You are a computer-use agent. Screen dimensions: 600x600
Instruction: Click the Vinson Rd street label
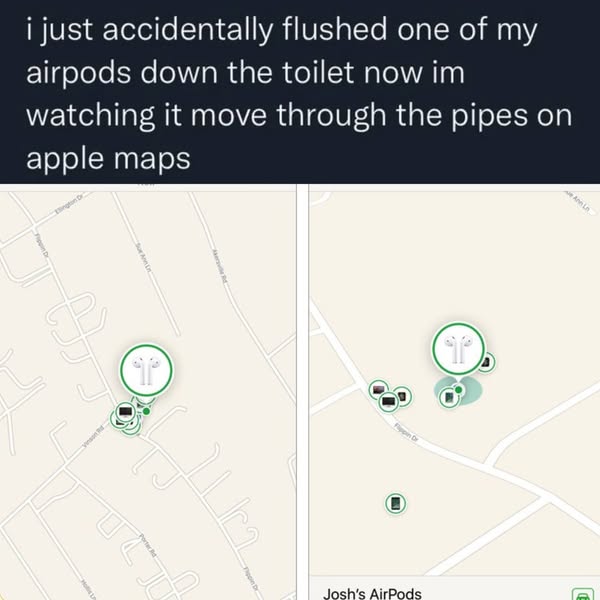[x=92, y=437]
